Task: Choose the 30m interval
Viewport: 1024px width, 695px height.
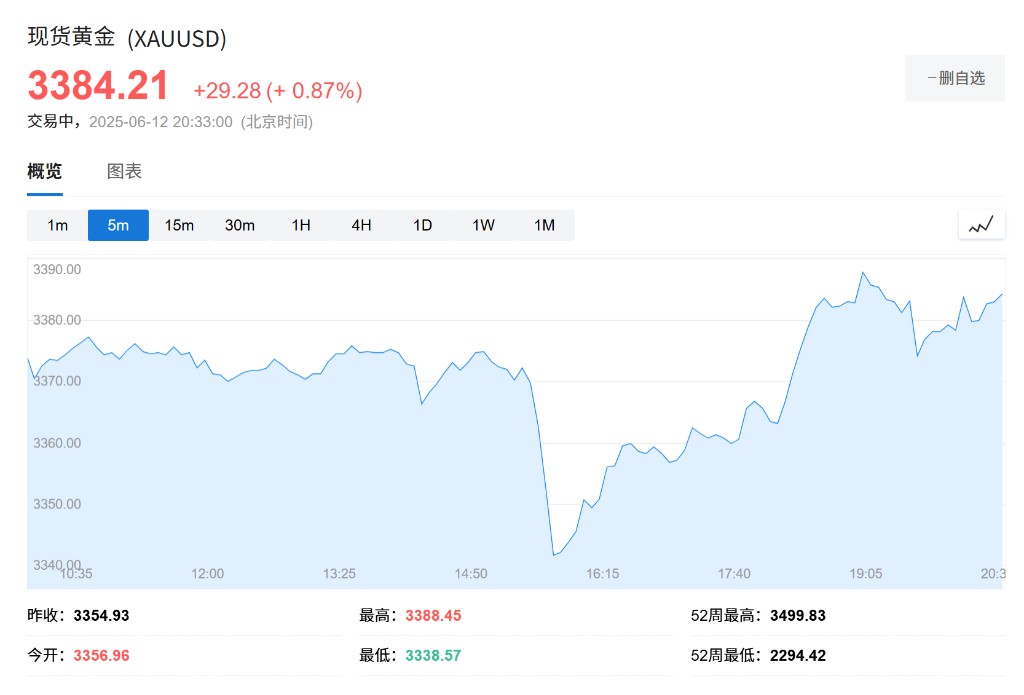Action: click(240, 225)
